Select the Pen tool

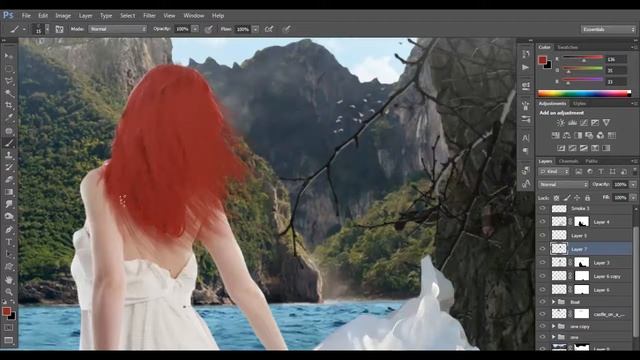[x=9, y=229]
